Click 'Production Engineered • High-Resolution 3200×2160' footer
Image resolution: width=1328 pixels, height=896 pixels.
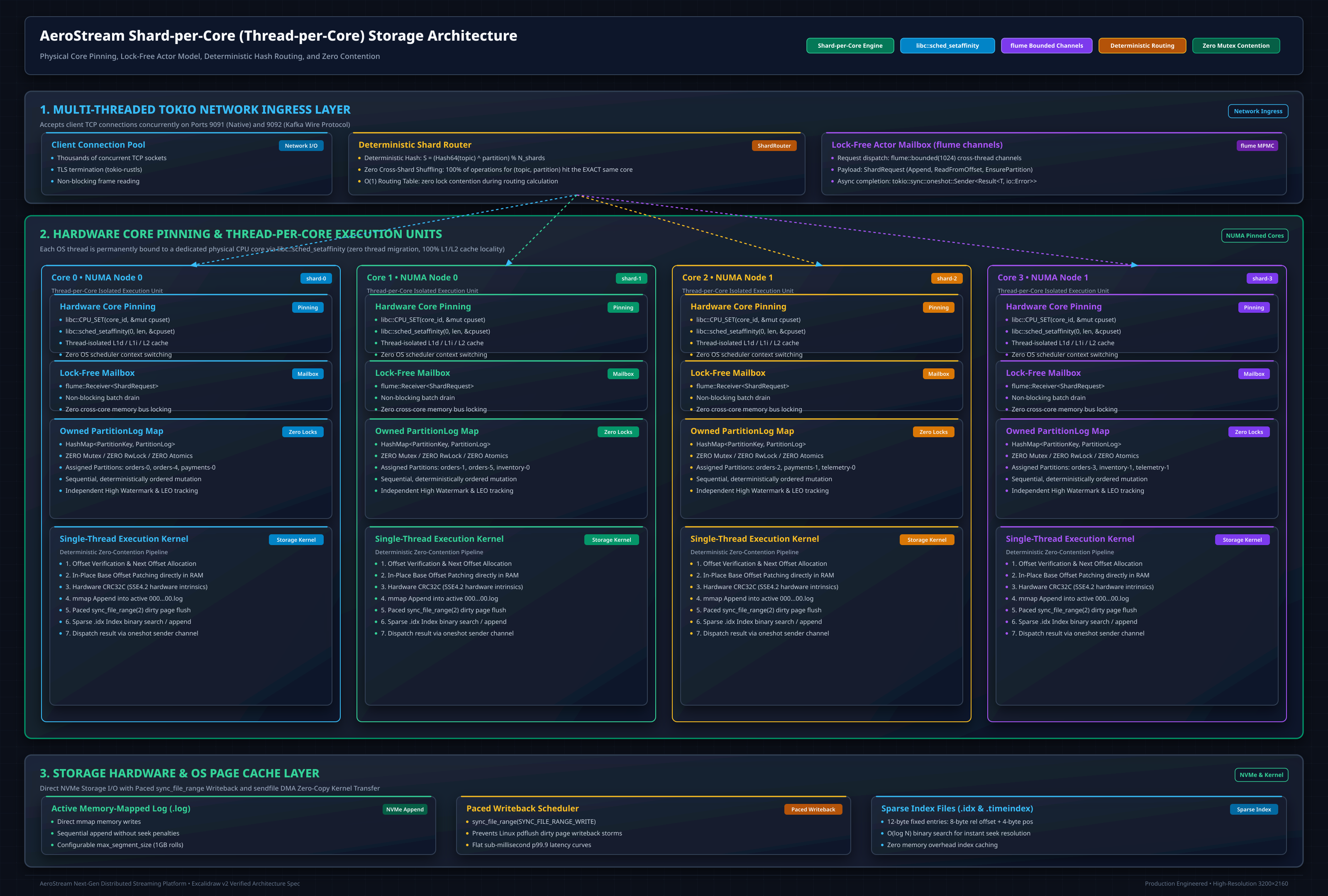click(x=1216, y=884)
